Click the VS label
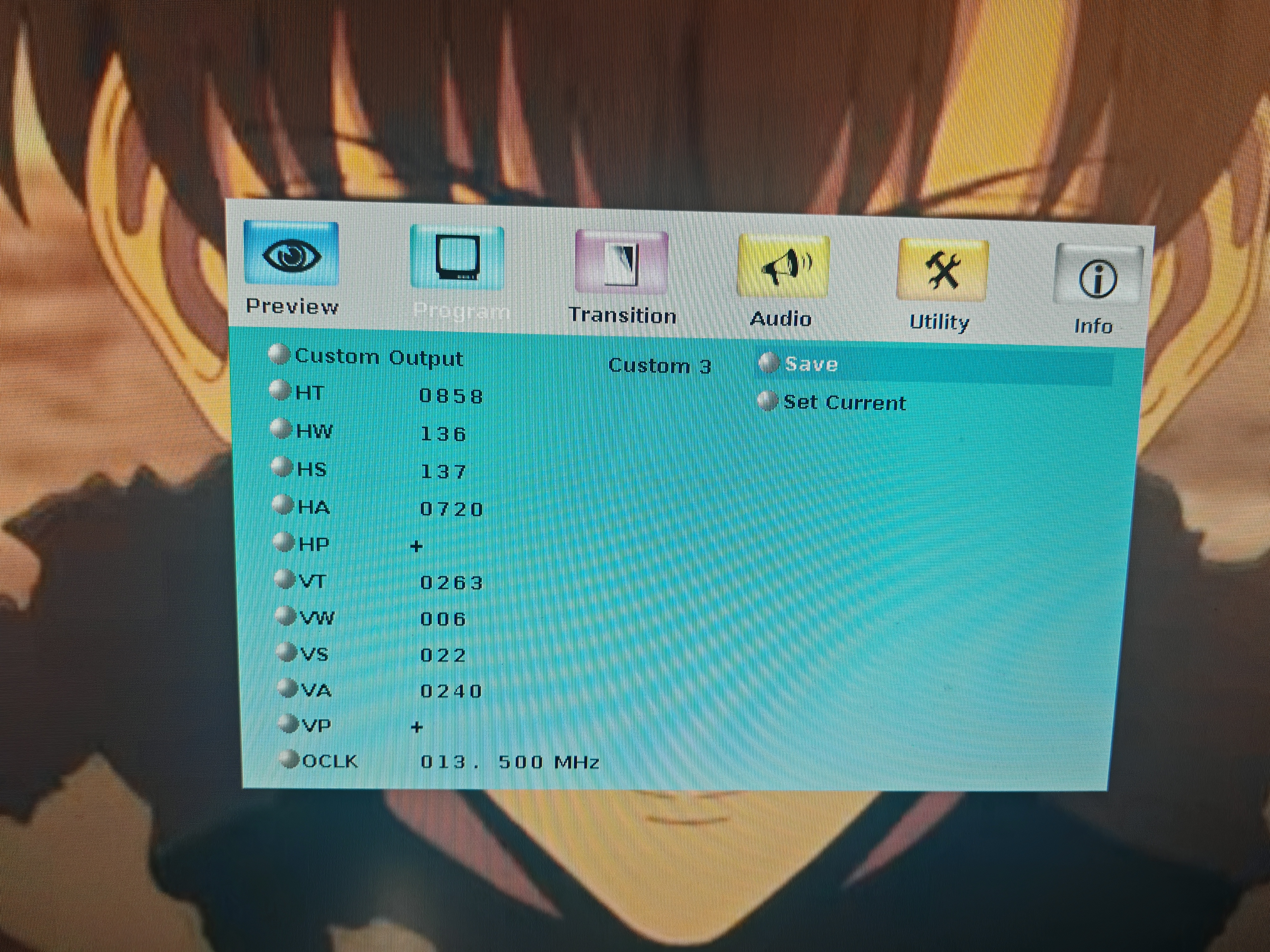Image resolution: width=1270 pixels, height=952 pixels. pyautogui.click(x=315, y=654)
